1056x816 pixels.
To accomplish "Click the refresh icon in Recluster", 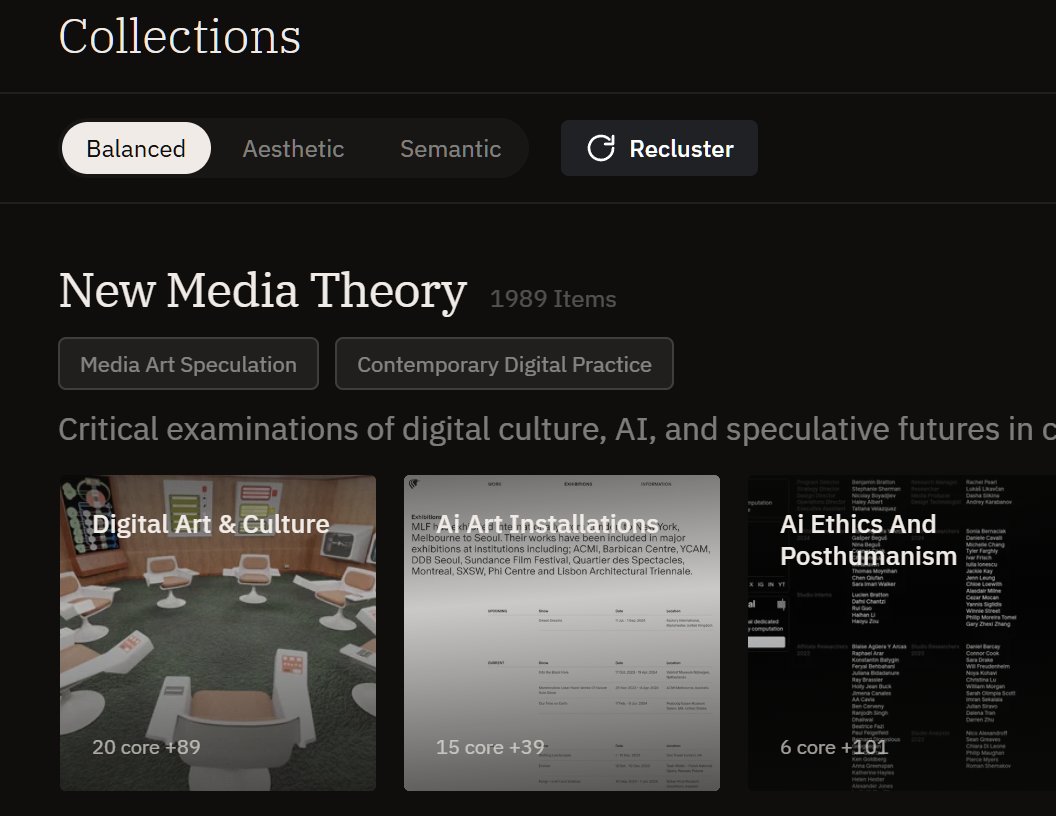I will point(601,148).
